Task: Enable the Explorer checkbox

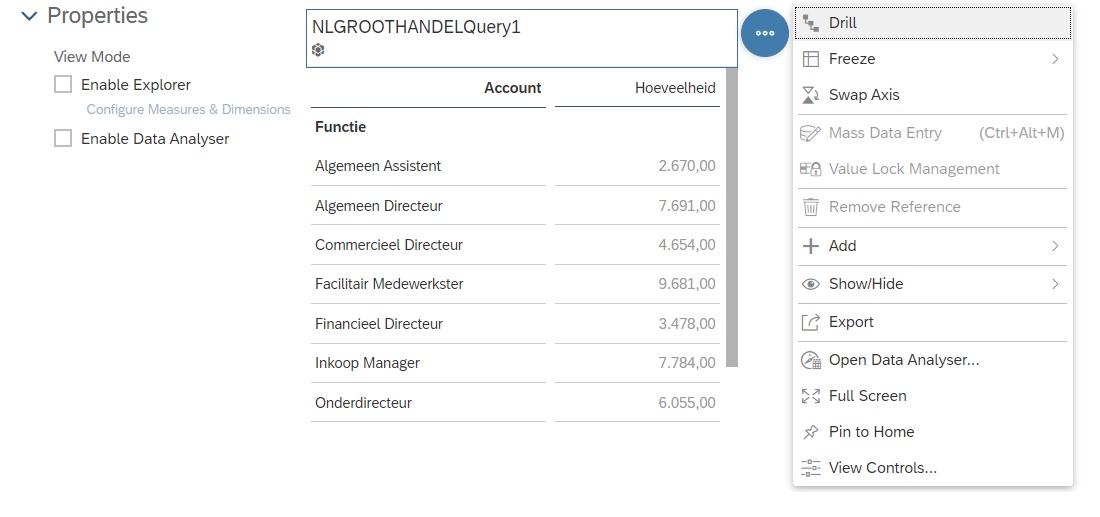Action: point(63,85)
